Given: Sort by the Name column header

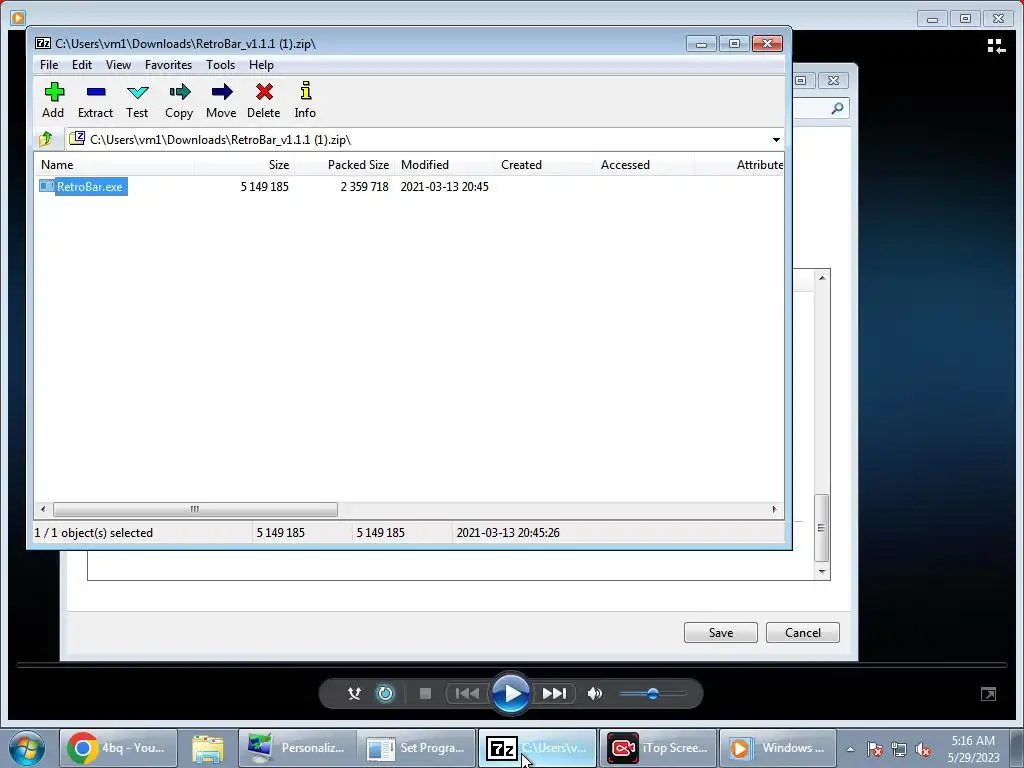Looking at the screenshot, I should coord(114,165).
